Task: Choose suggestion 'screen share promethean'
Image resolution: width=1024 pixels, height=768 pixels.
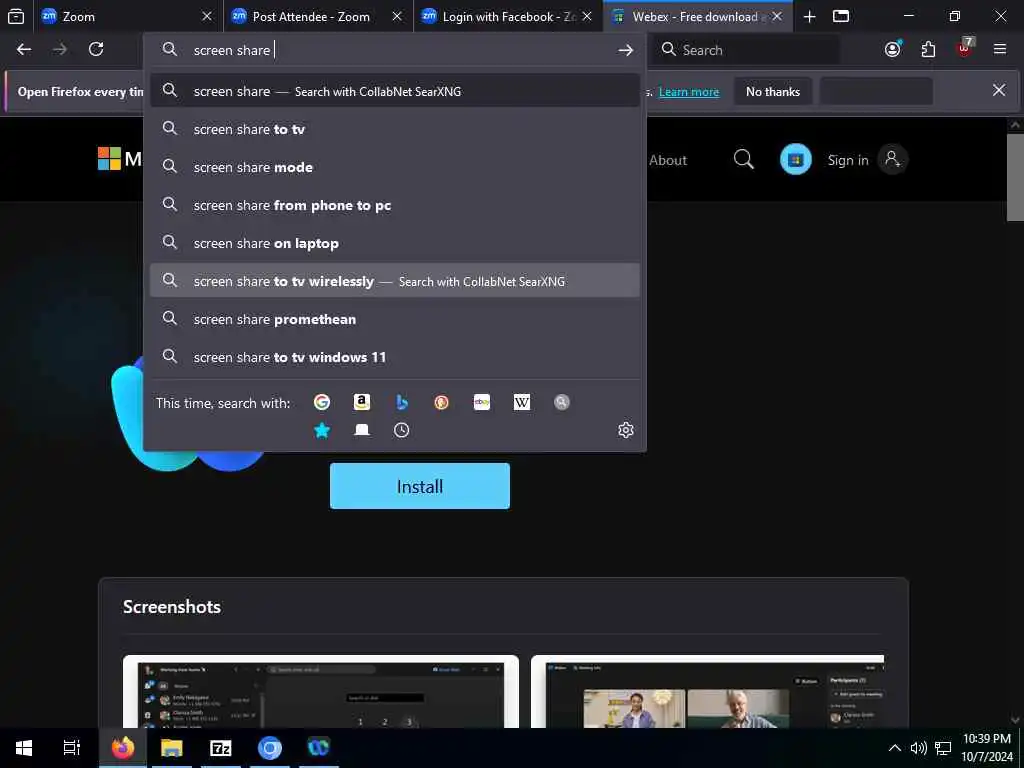Action: point(394,319)
